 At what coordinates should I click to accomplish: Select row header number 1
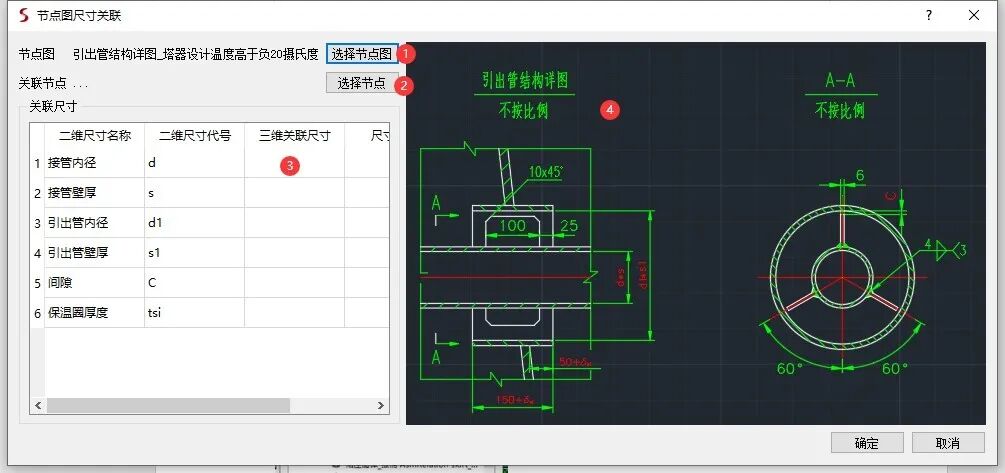37,163
